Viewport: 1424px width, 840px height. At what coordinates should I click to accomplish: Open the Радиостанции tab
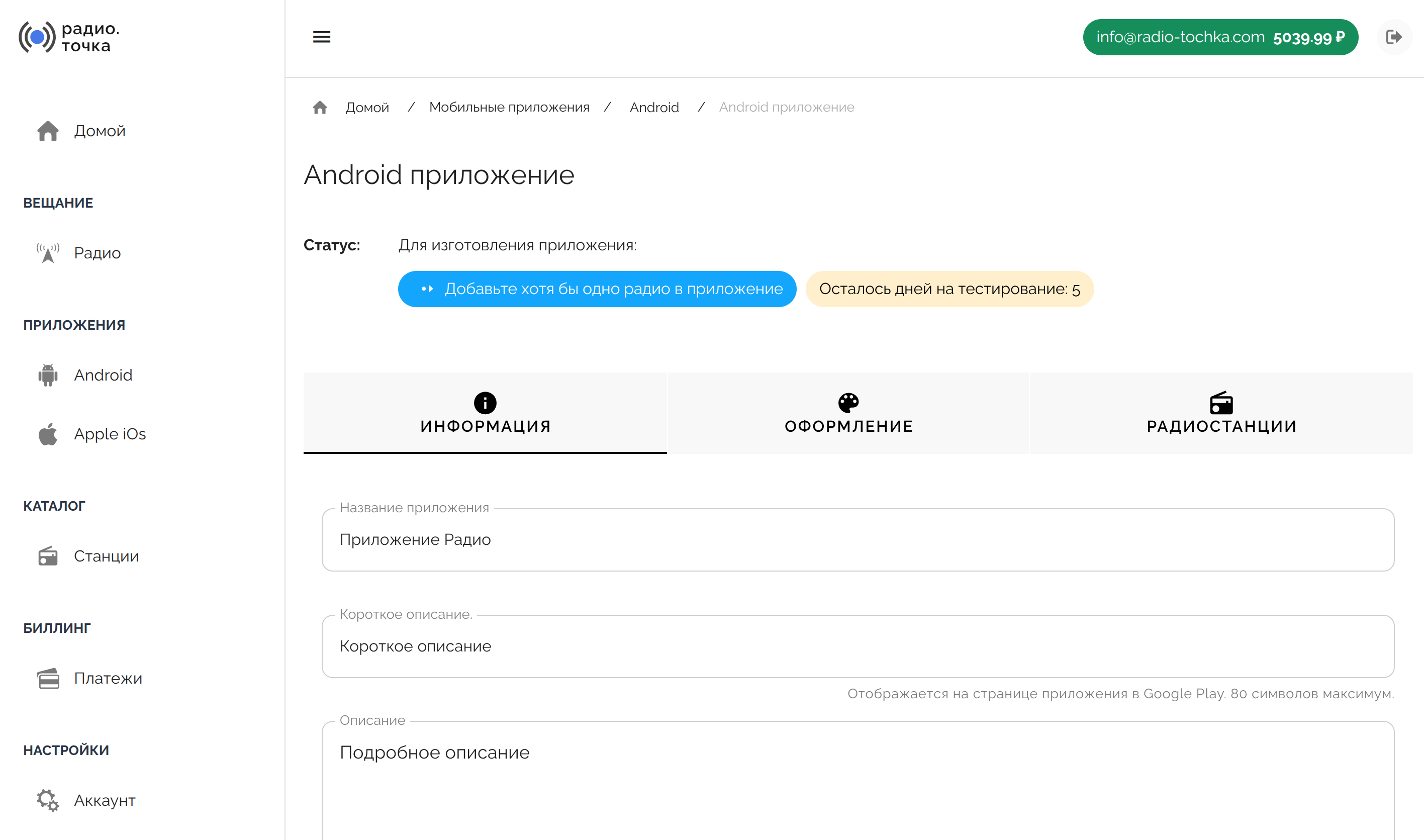point(1221,413)
